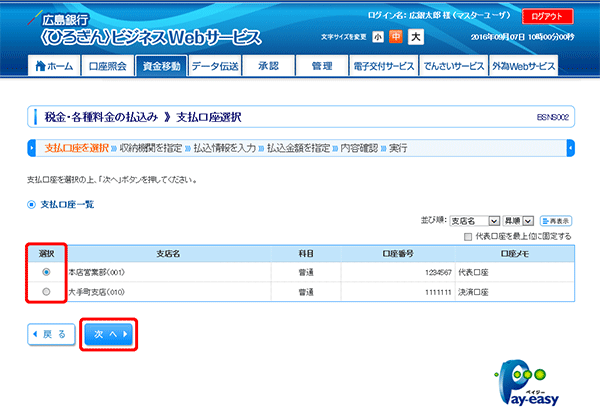Viewport: 600px width, 419px height.
Task: Open the 資金移動 tab
Action: pos(161,66)
